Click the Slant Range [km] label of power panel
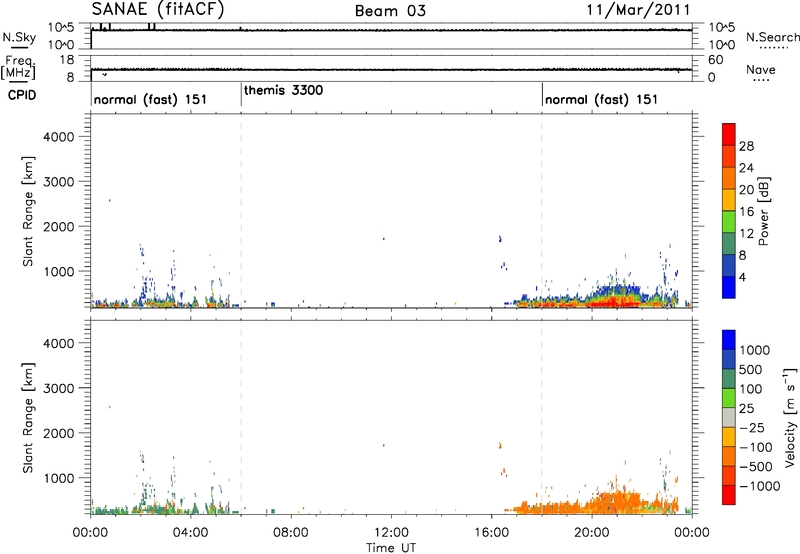Screen dimensions: 800x554 pyautogui.click(x=28, y=211)
